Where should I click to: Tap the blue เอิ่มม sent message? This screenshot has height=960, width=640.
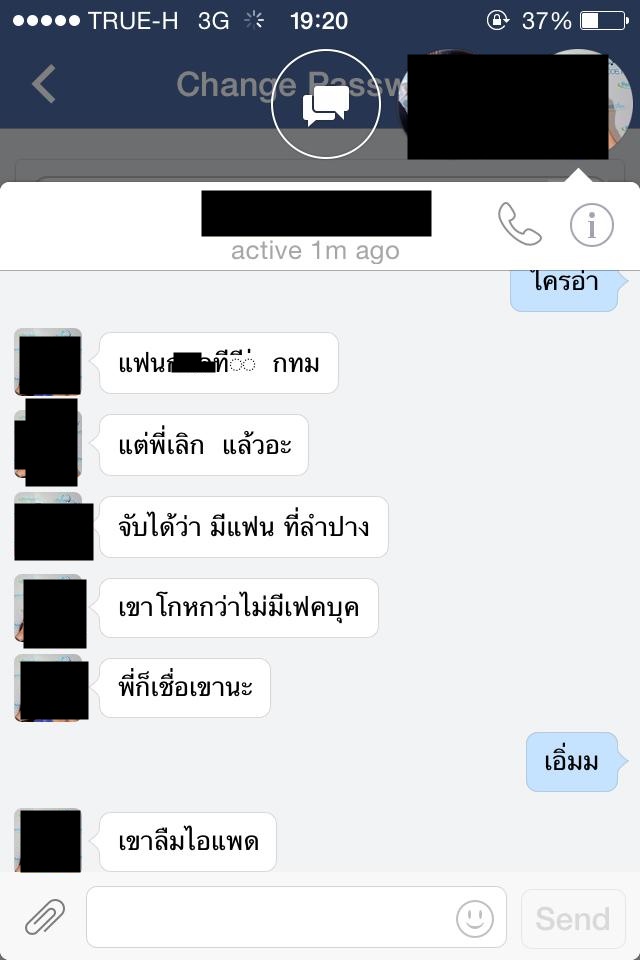point(571,762)
